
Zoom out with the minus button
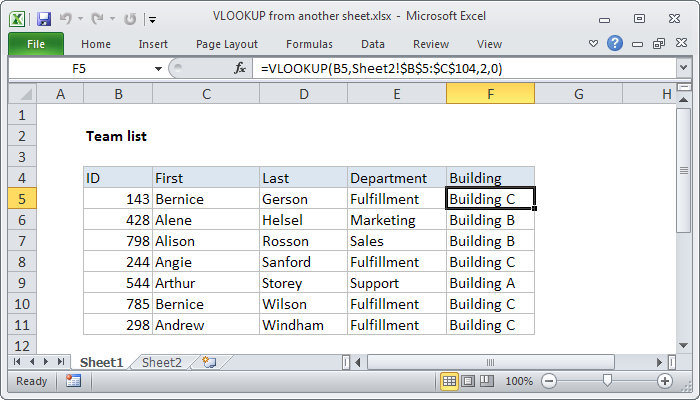coord(549,381)
